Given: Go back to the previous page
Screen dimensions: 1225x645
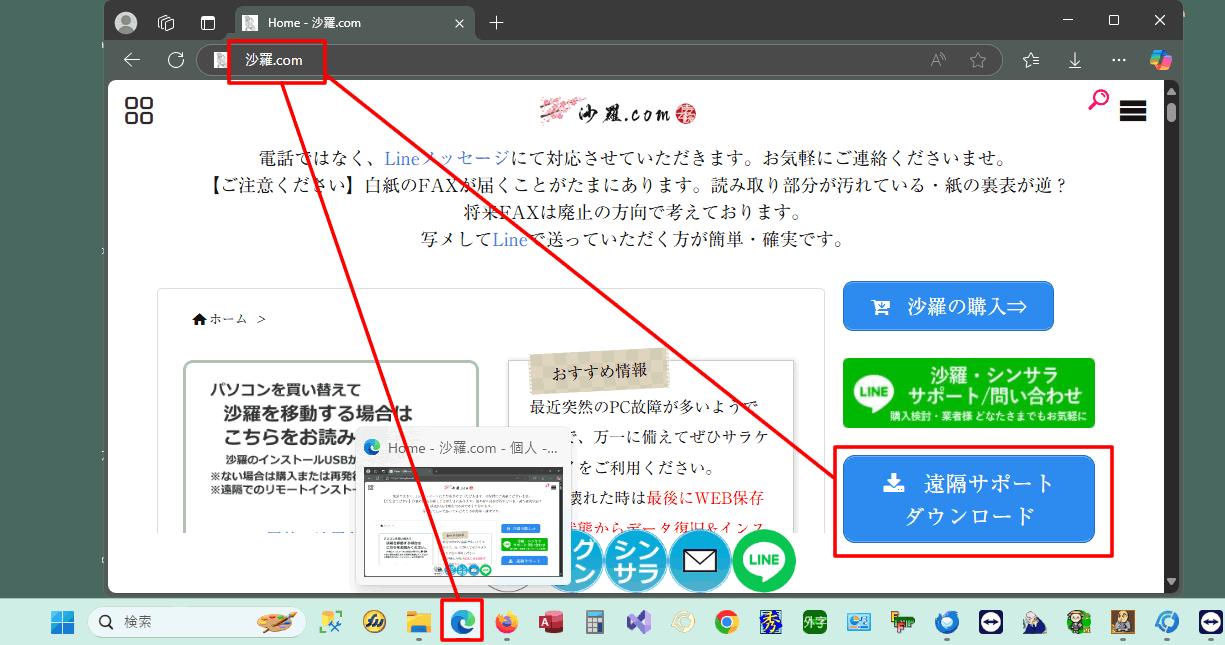Looking at the screenshot, I should (x=132, y=60).
